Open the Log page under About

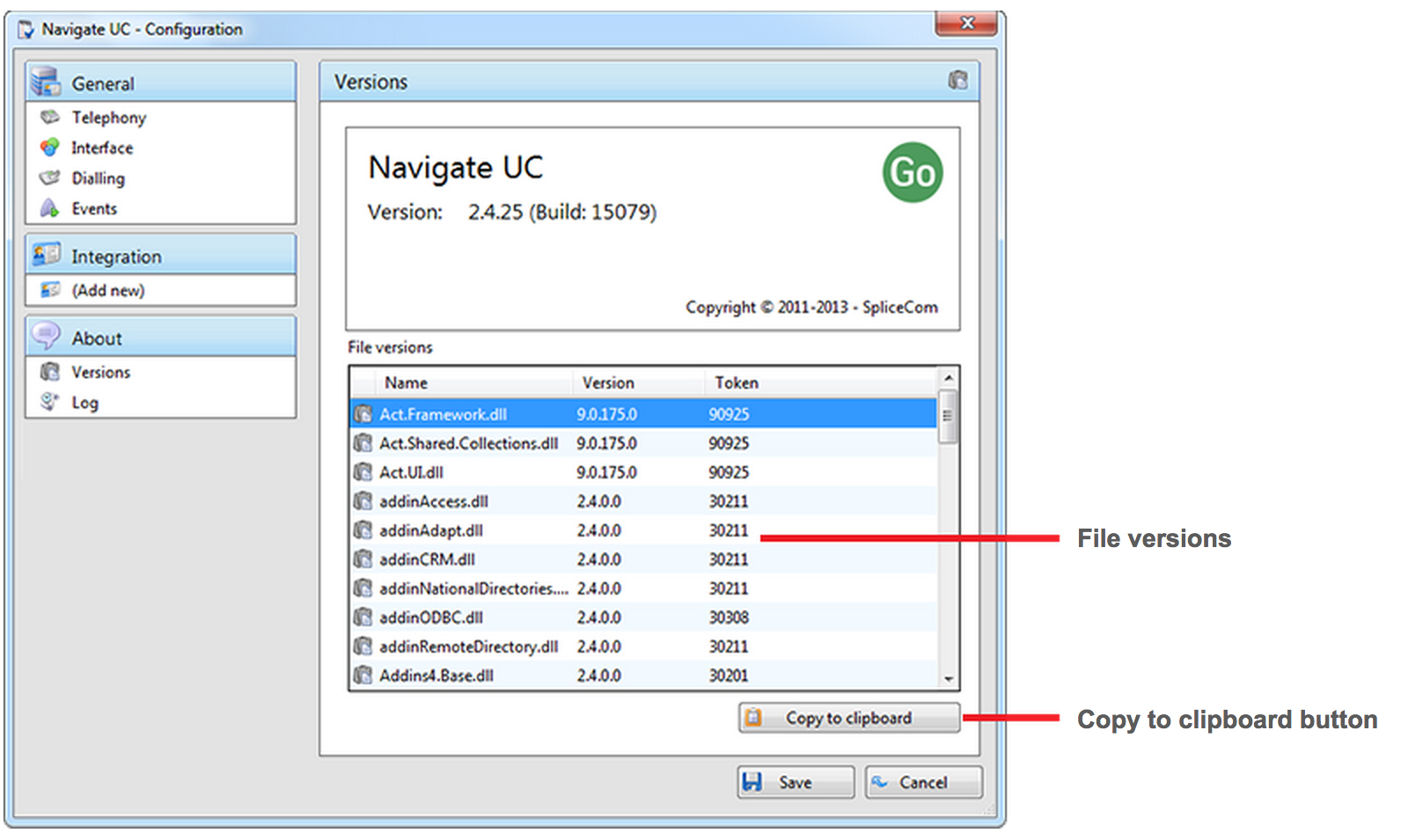point(84,403)
